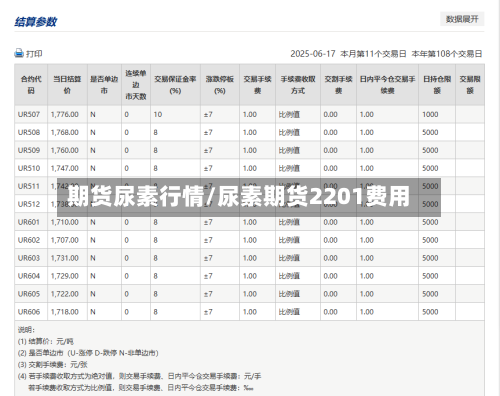The image size is (500, 396).
Task: Click 比例值 in the UR604 row
Action: [289, 276]
